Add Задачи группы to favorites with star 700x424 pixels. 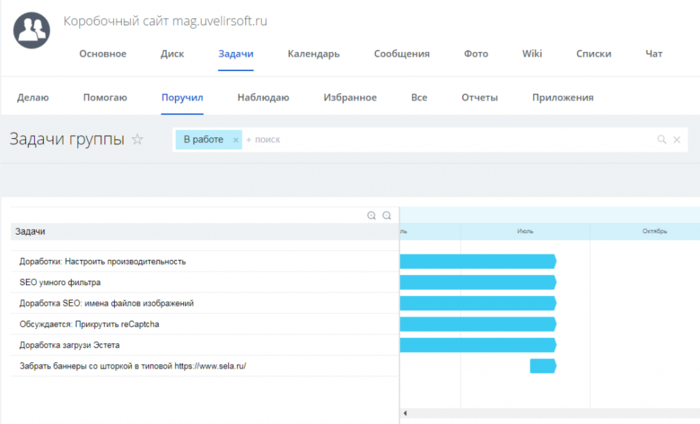(x=138, y=140)
